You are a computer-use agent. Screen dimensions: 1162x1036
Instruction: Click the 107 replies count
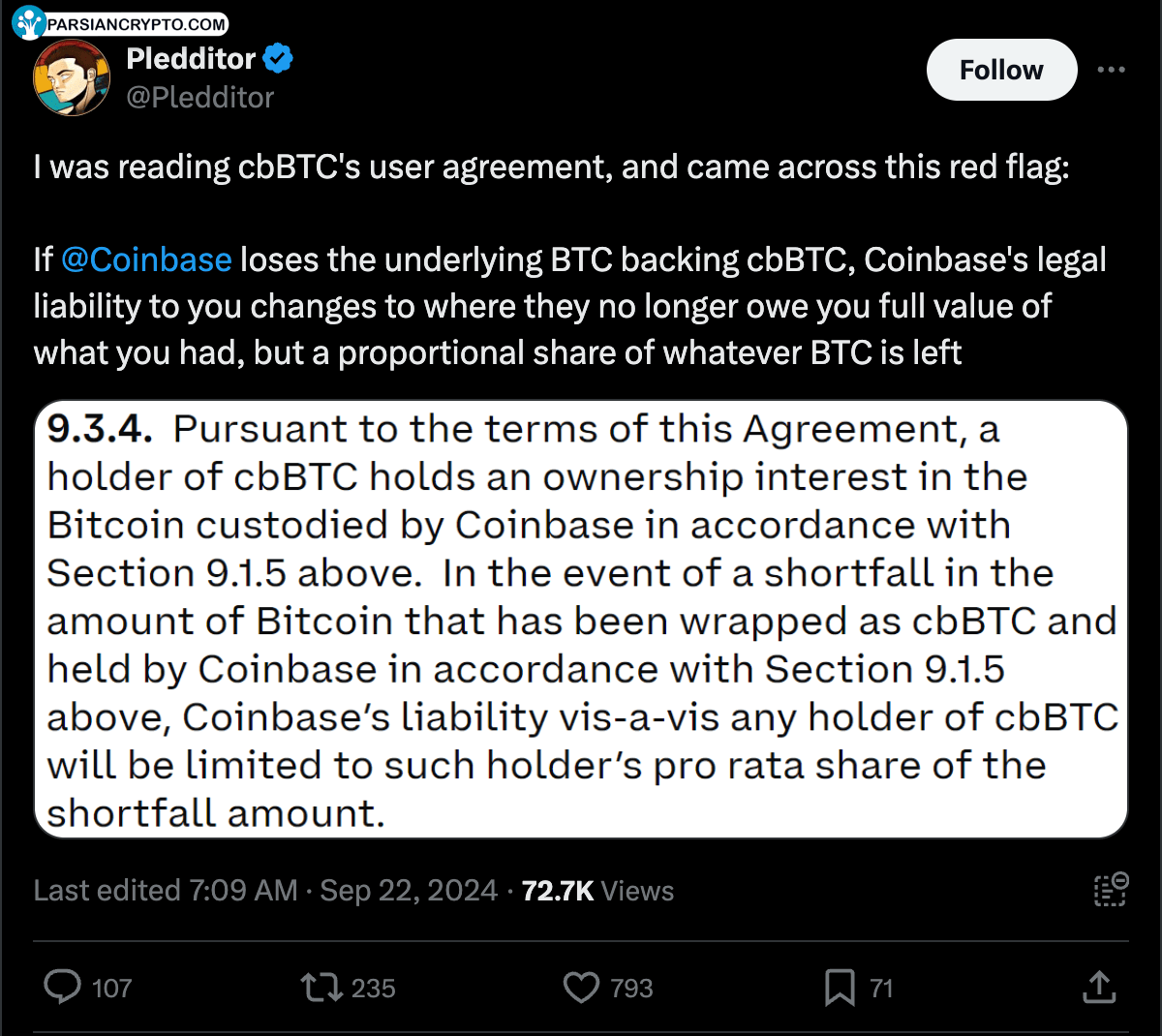112,989
